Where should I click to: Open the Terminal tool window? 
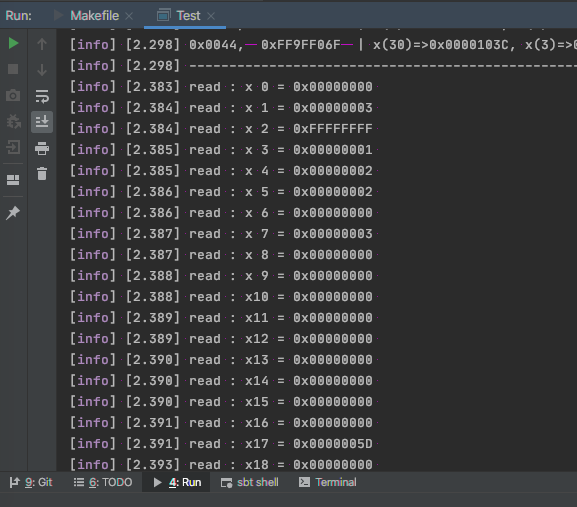click(x=328, y=482)
